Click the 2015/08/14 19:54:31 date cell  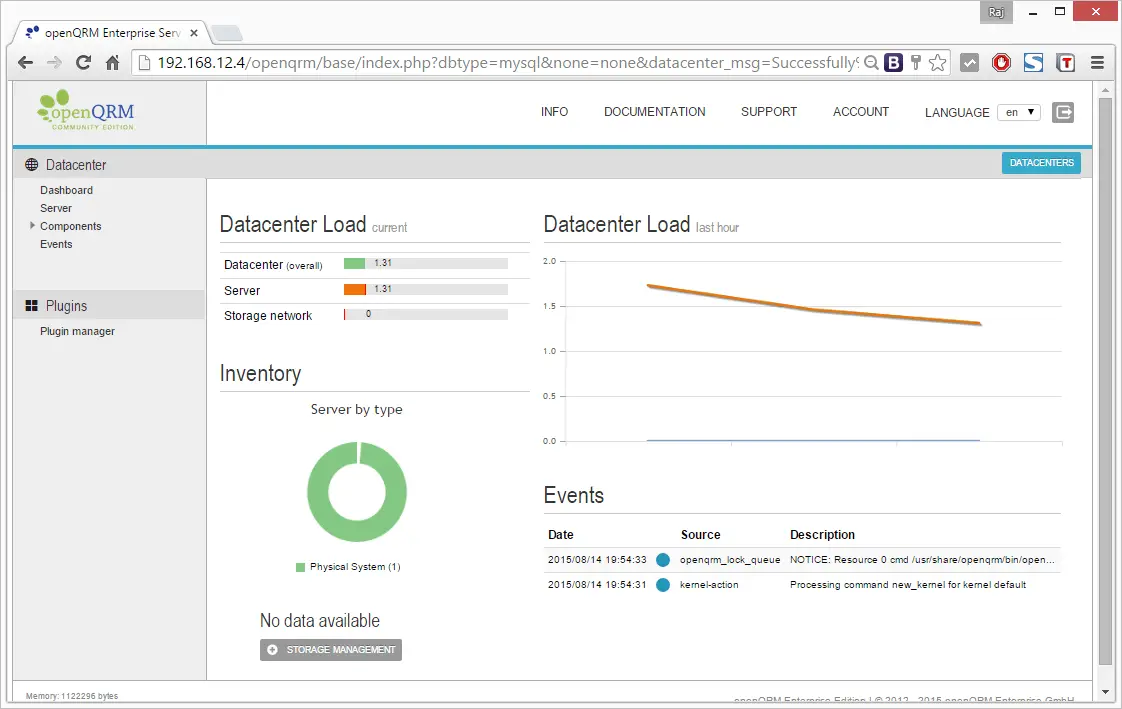point(597,585)
